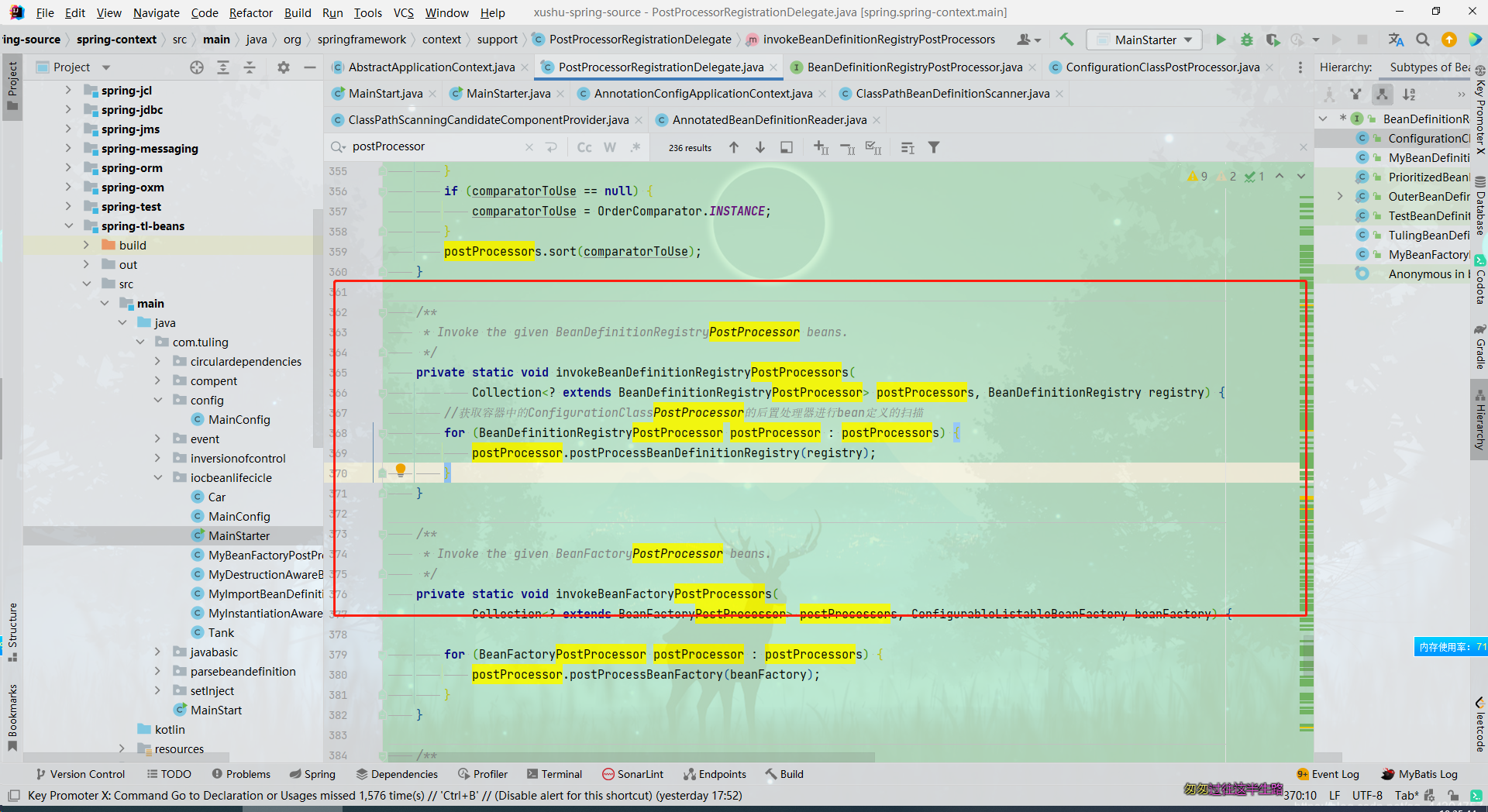1488x812 pixels.
Task: Switch to ConfigurationClassPostProcessor.java tab
Action: coord(1162,67)
